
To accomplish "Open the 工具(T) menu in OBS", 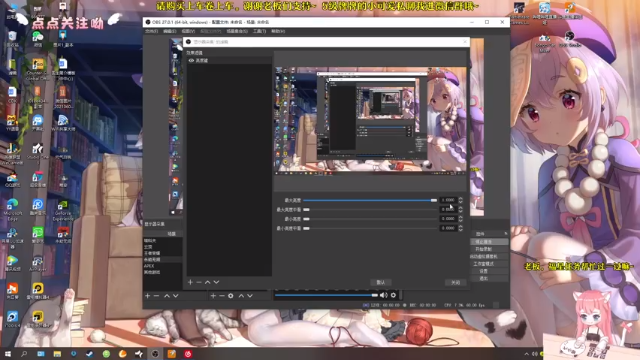I will click(259, 31).
